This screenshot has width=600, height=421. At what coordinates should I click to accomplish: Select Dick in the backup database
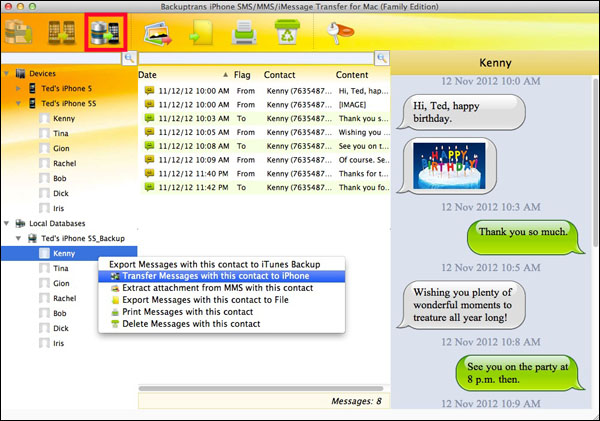[x=61, y=328]
